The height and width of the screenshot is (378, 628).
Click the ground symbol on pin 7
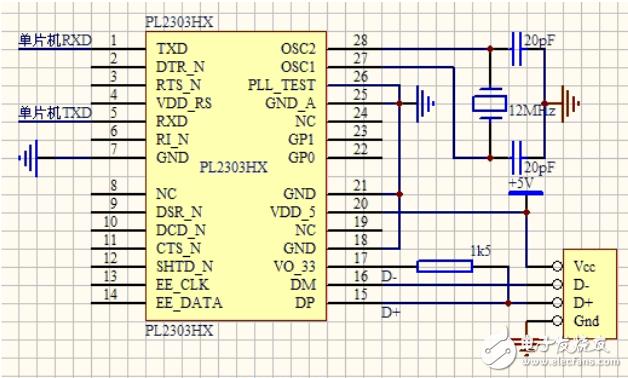[28, 158]
